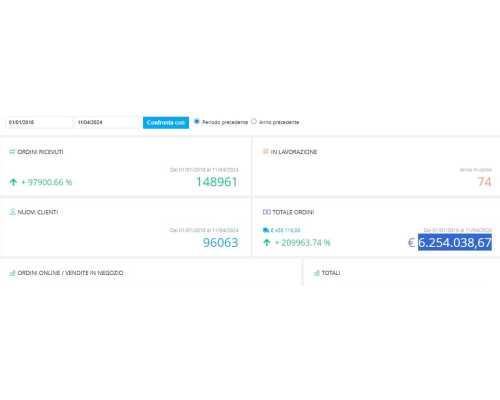This screenshot has height=400, width=500.
Task: Click the NUOVI CLIENTI heading
Action: click(x=38, y=212)
